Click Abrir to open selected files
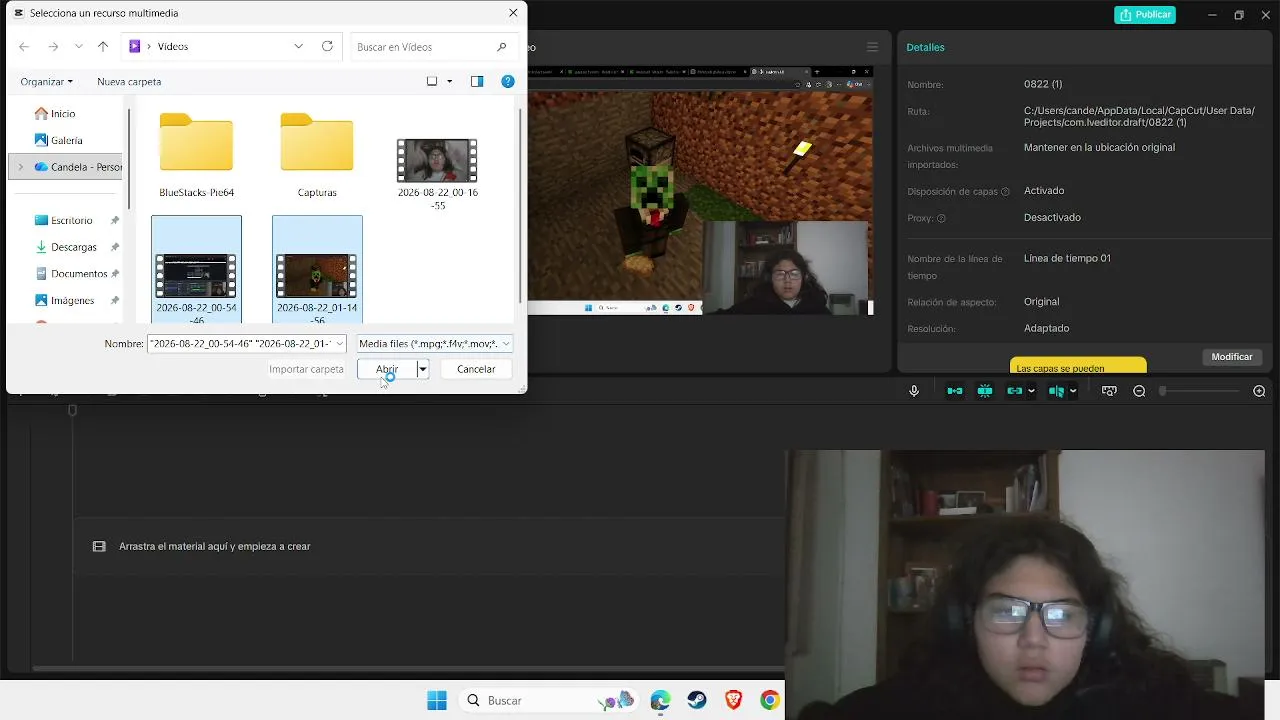This screenshot has width=1280, height=720. (386, 369)
